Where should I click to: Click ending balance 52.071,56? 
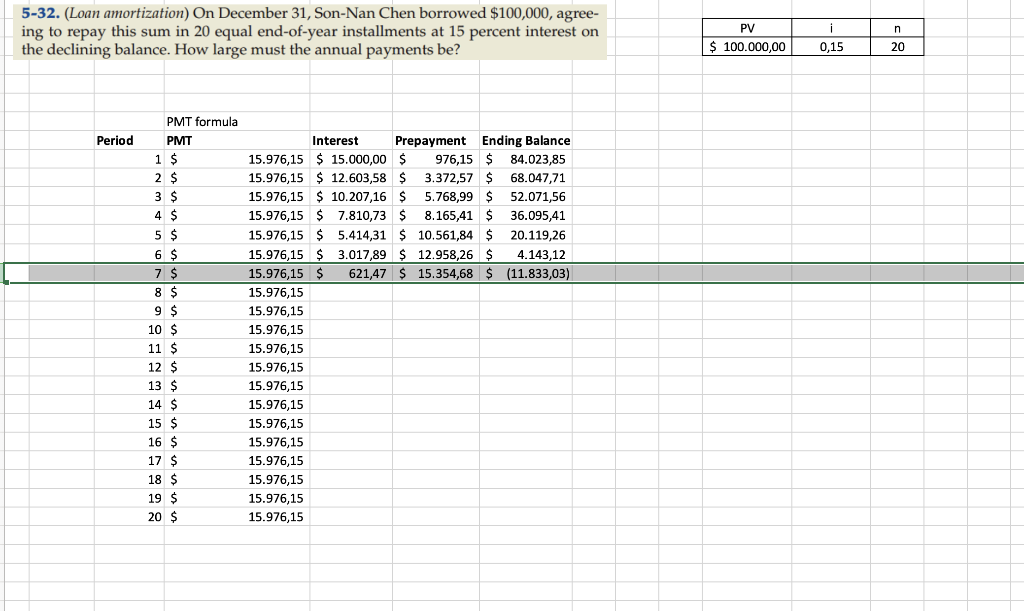tap(526, 197)
